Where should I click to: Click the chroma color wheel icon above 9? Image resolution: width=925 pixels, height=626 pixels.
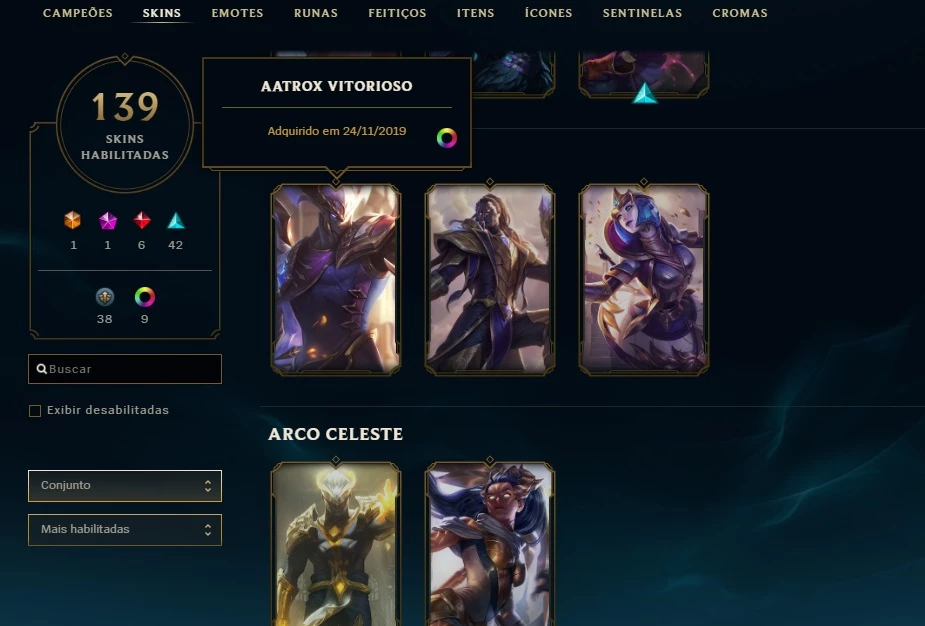tap(145, 297)
